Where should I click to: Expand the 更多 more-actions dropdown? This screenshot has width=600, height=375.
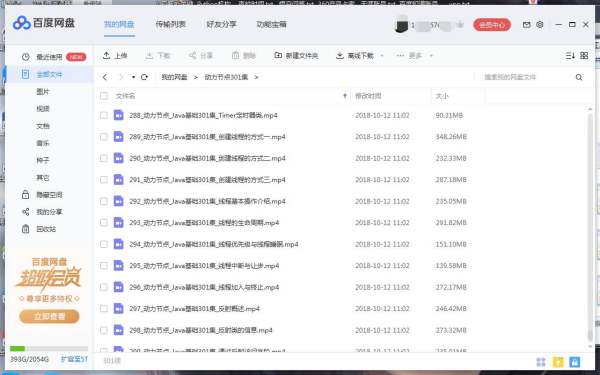tap(431, 56)
